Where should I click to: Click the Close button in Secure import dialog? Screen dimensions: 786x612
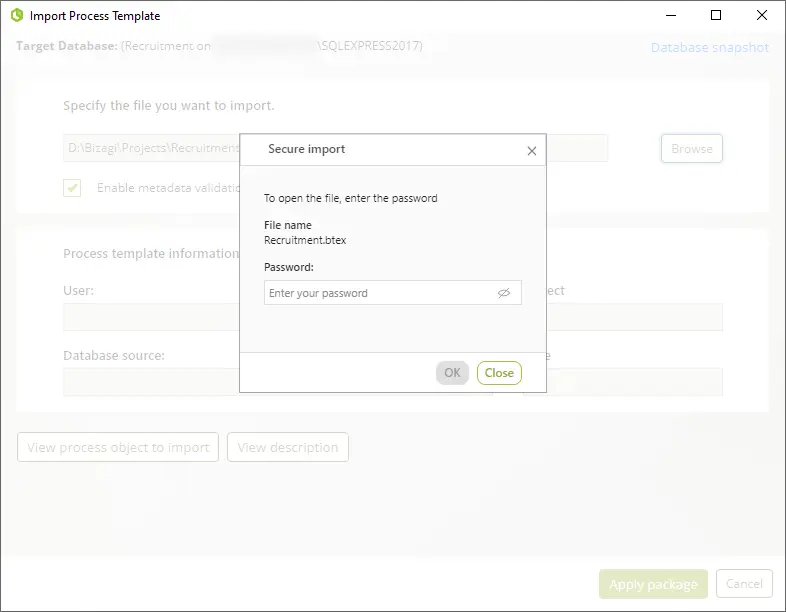pyautogui.click(x=499, y=373)
